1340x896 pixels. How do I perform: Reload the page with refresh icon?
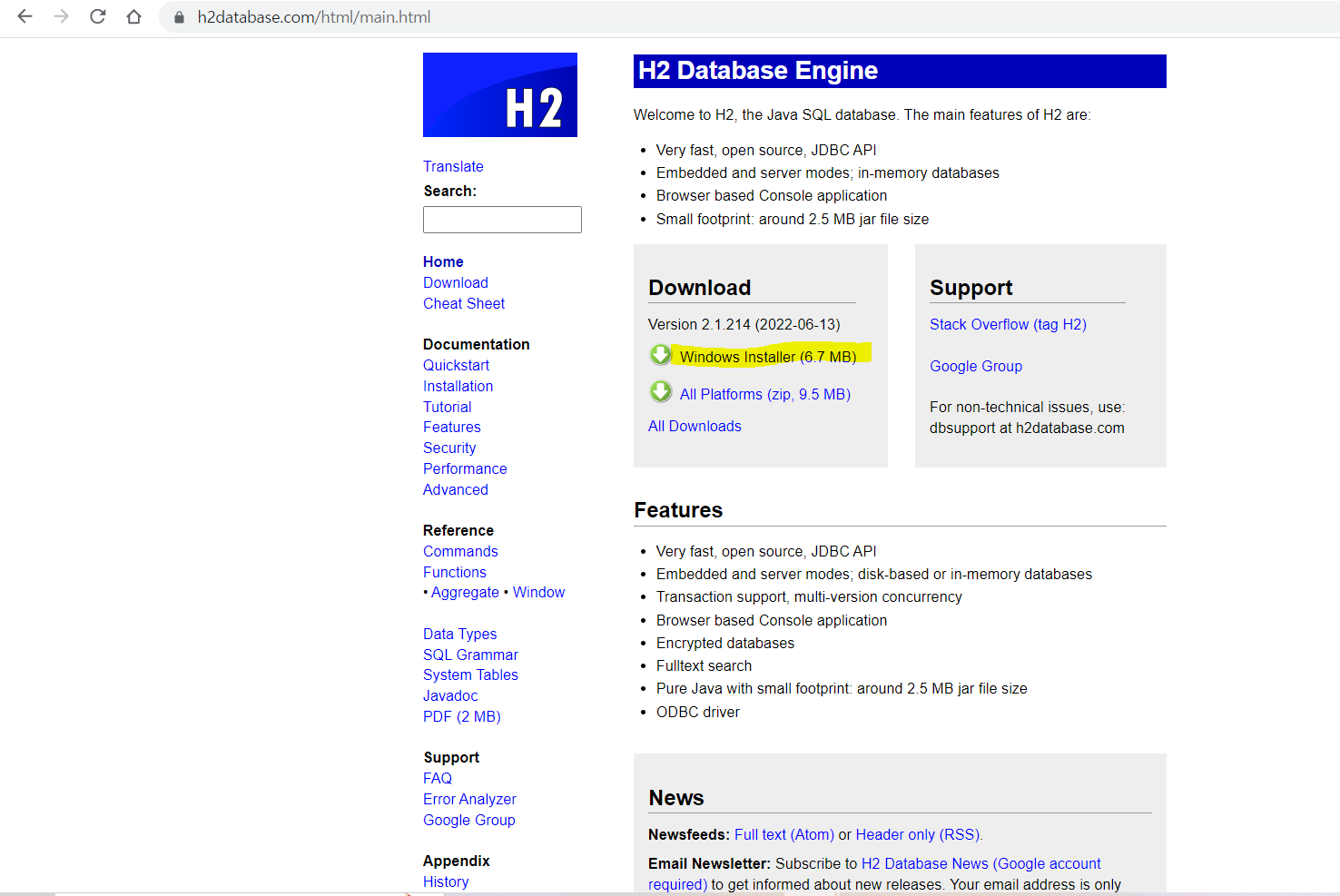[97, 16]
